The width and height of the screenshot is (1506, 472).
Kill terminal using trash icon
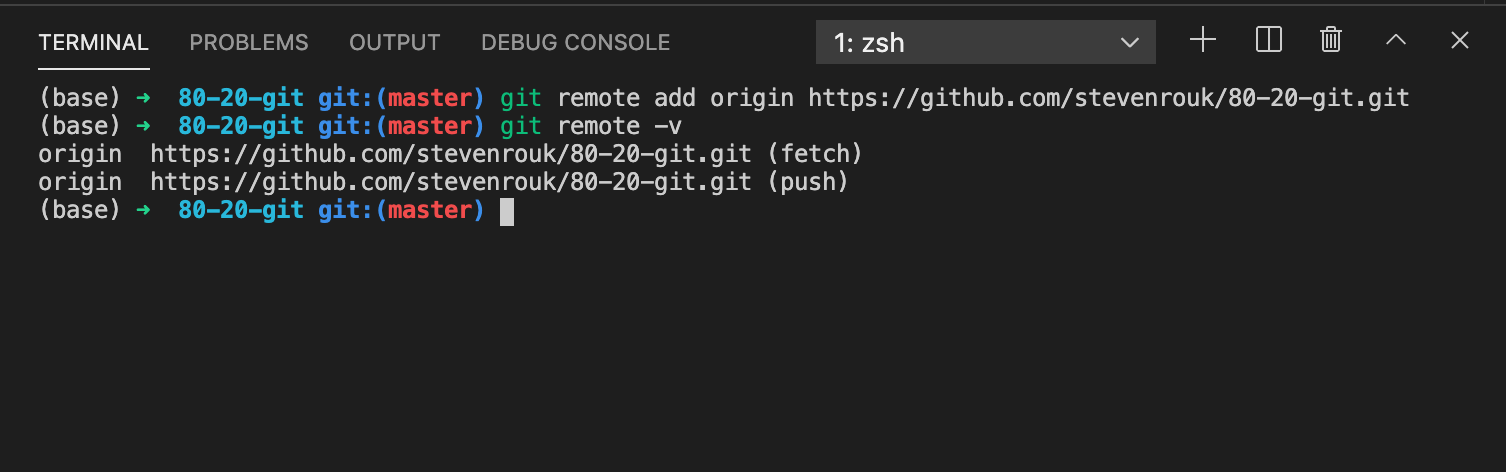click(x=1330, y=40)
